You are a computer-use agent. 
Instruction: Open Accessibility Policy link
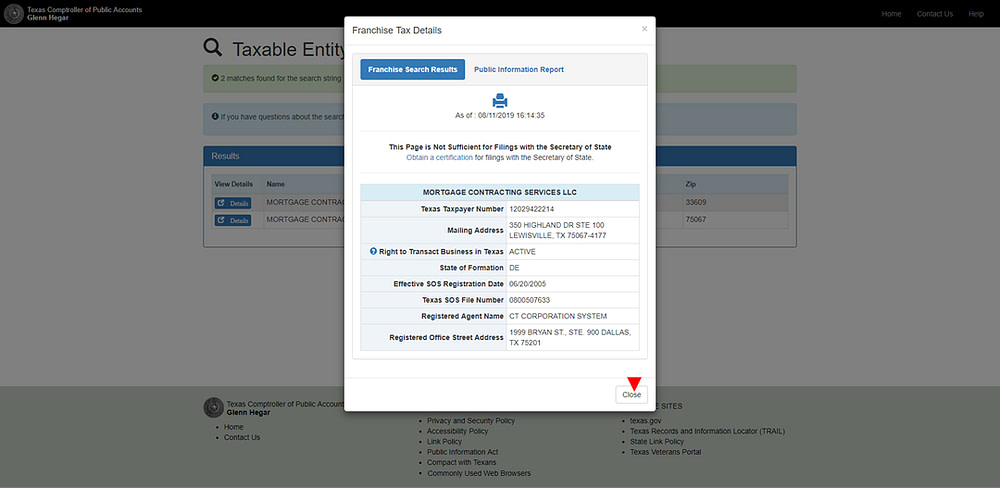(457, 431)
